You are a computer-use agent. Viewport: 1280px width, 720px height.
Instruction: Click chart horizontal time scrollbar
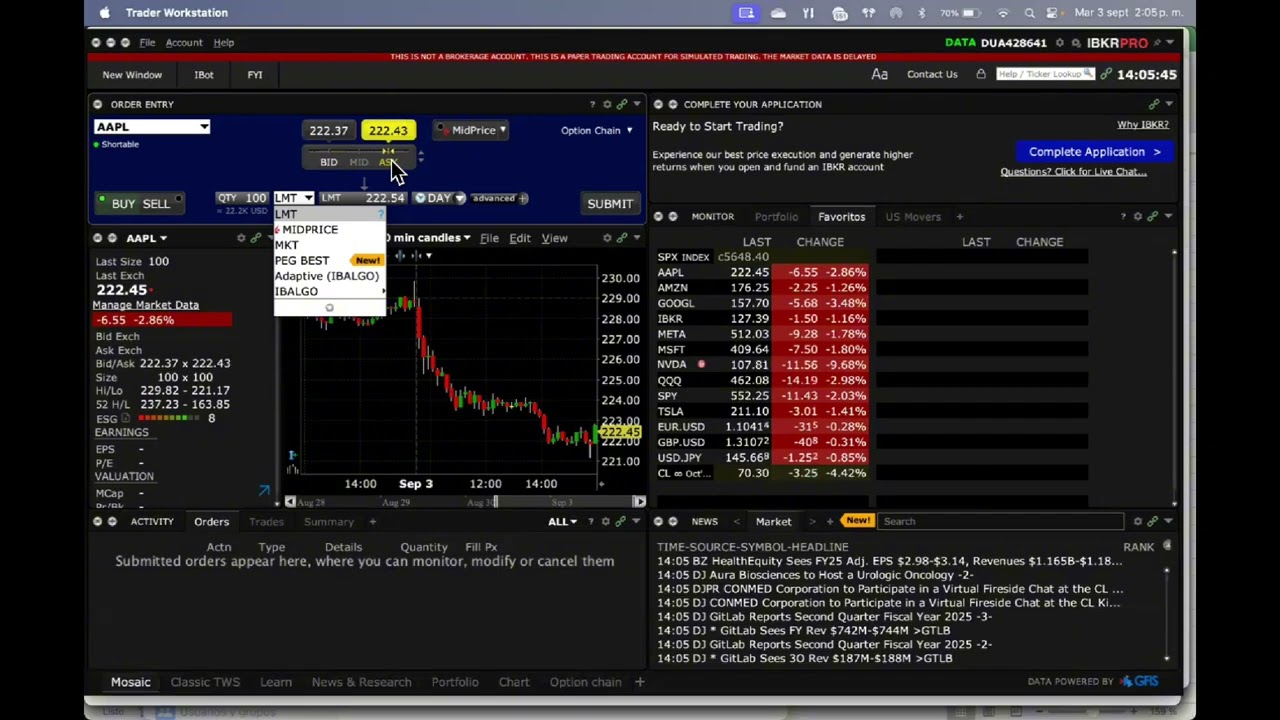coord(465,502)
